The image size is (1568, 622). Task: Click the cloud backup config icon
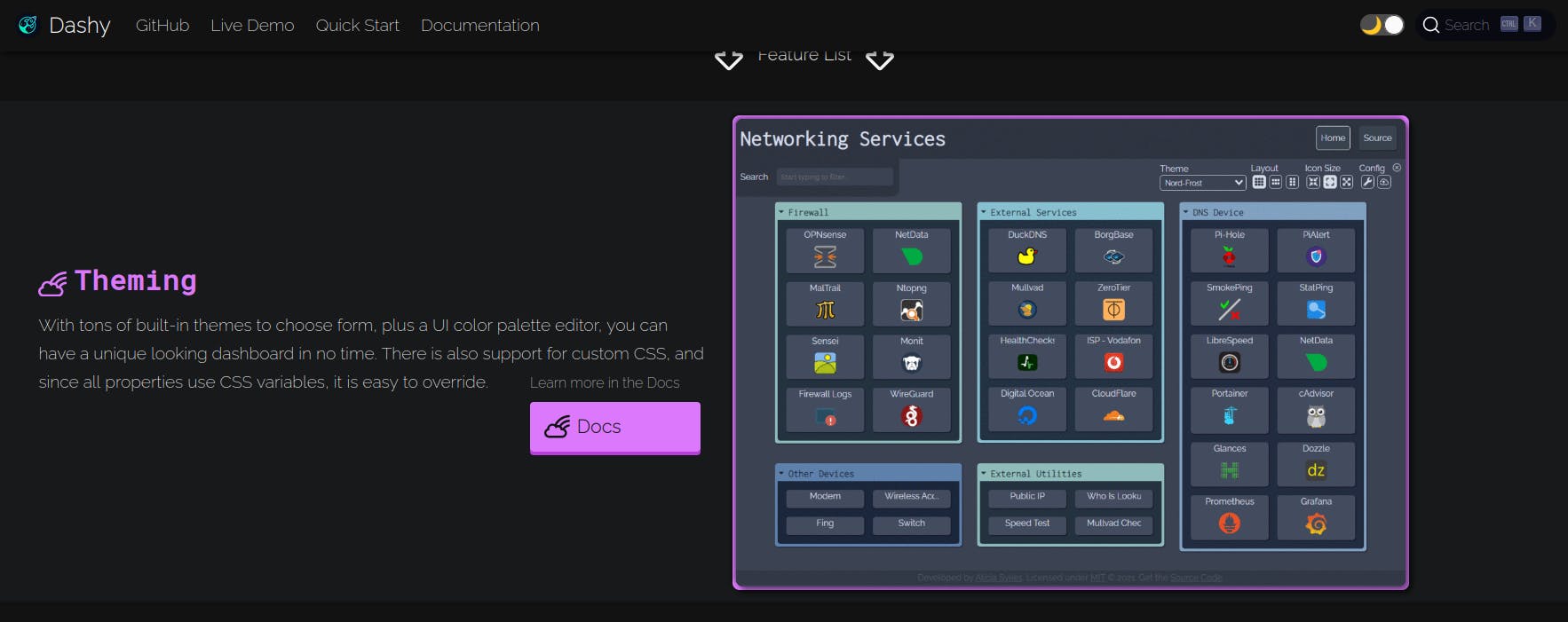[1384, 182]
